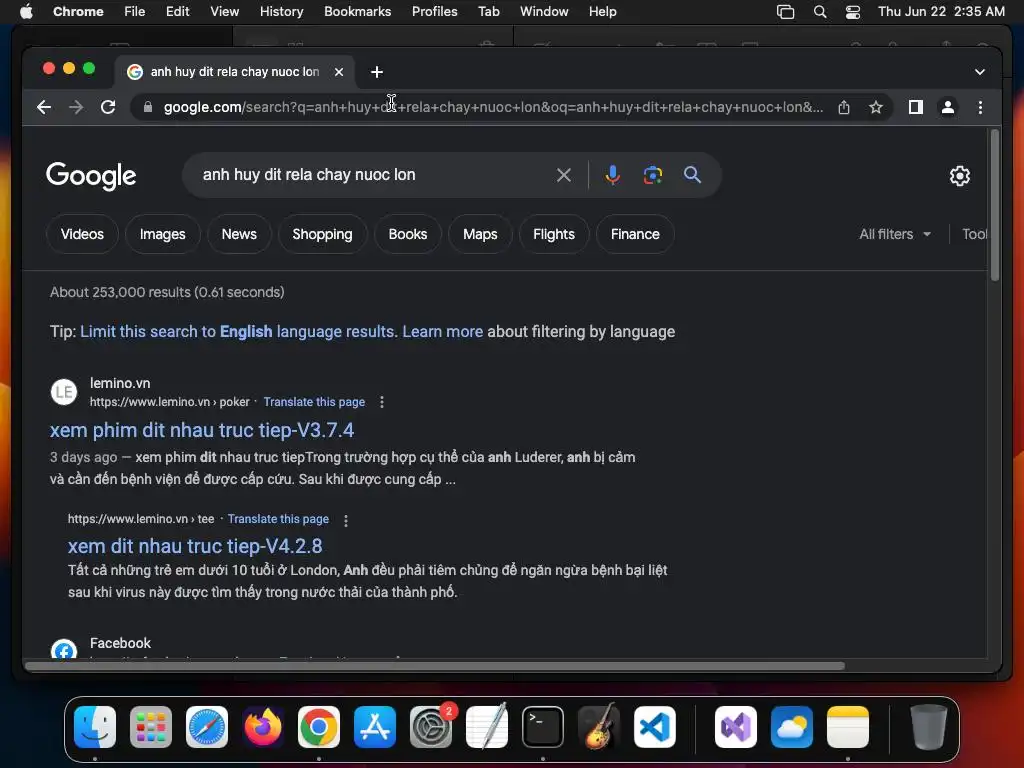The height and width of the screenshot is (768, 1024).
Task: Launch Firefox from the Dock
Action: tap(263, 727)
